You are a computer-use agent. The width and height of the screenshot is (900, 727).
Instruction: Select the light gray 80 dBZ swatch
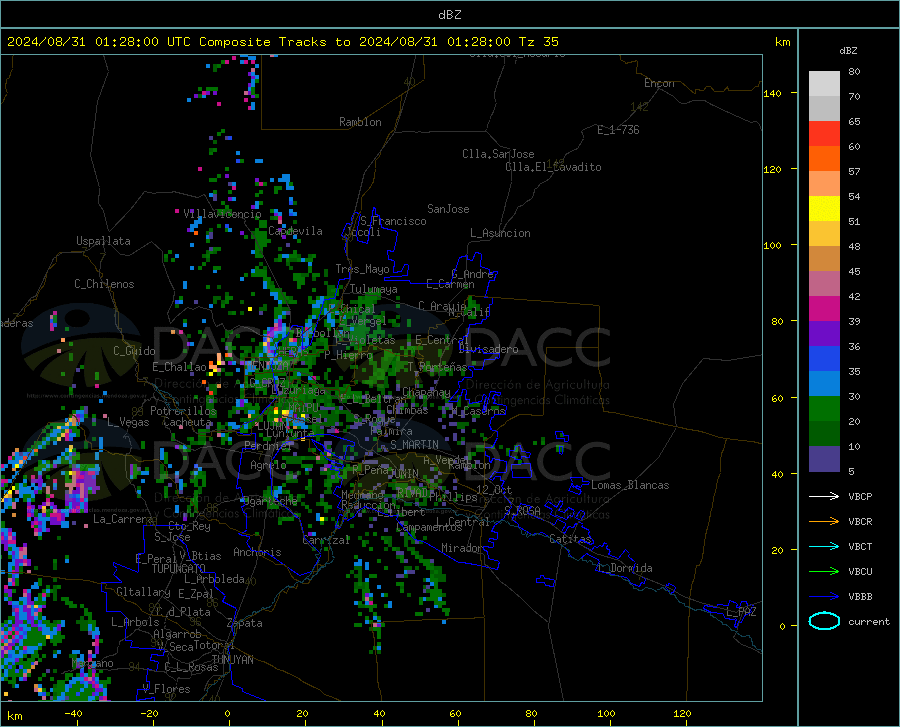tap(824, 84)
